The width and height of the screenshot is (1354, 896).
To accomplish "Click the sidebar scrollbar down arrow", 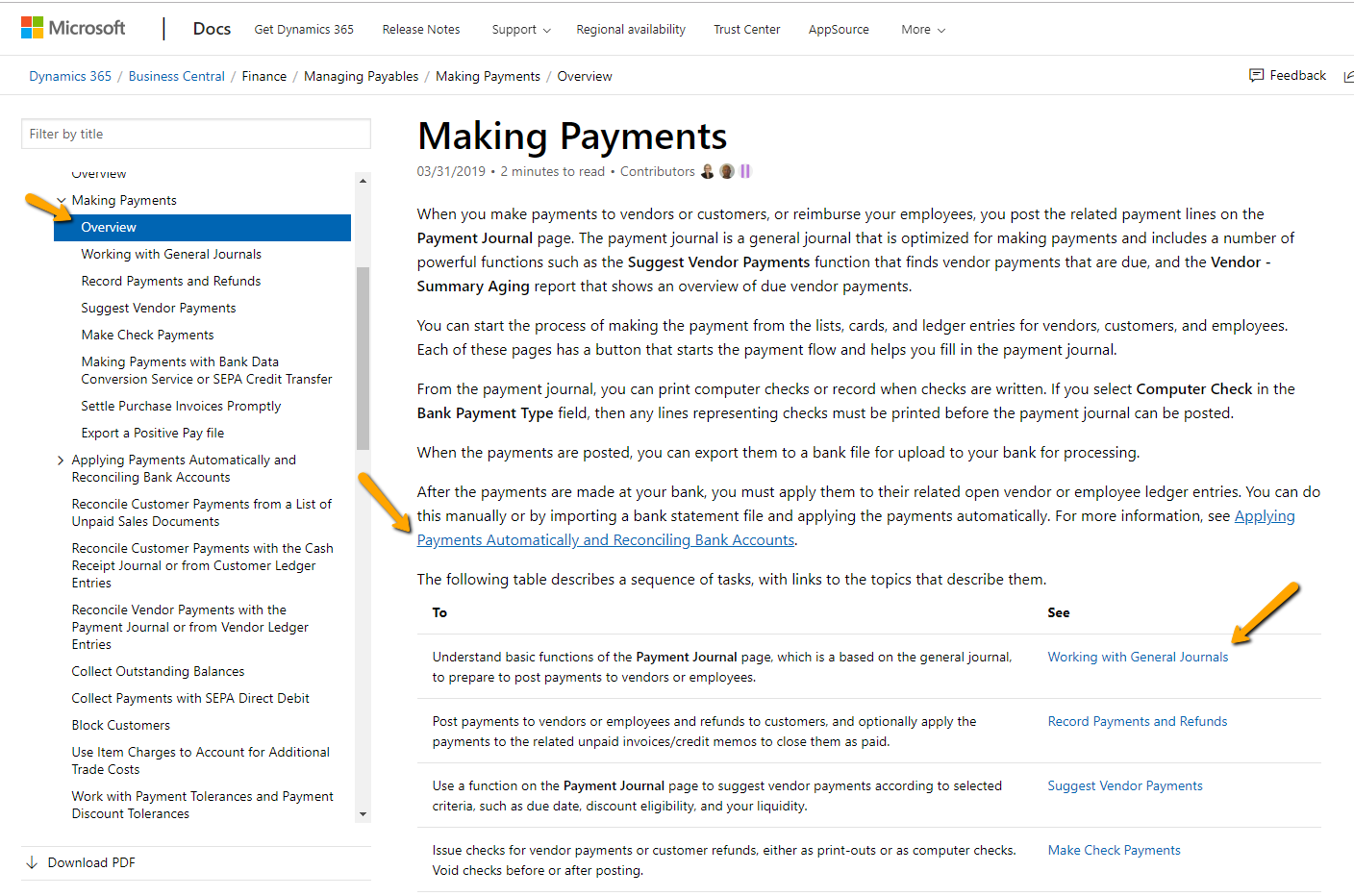I will (363, 814).
